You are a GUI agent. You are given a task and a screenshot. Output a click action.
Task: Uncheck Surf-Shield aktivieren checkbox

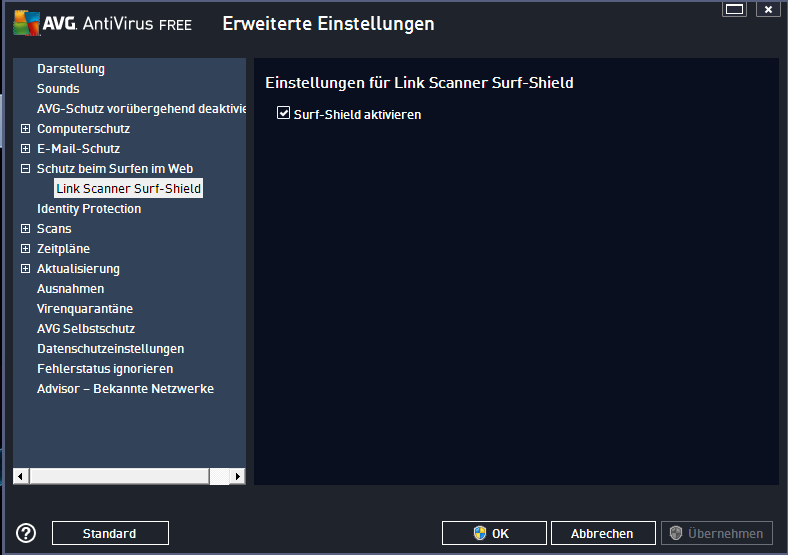(283, 113)
